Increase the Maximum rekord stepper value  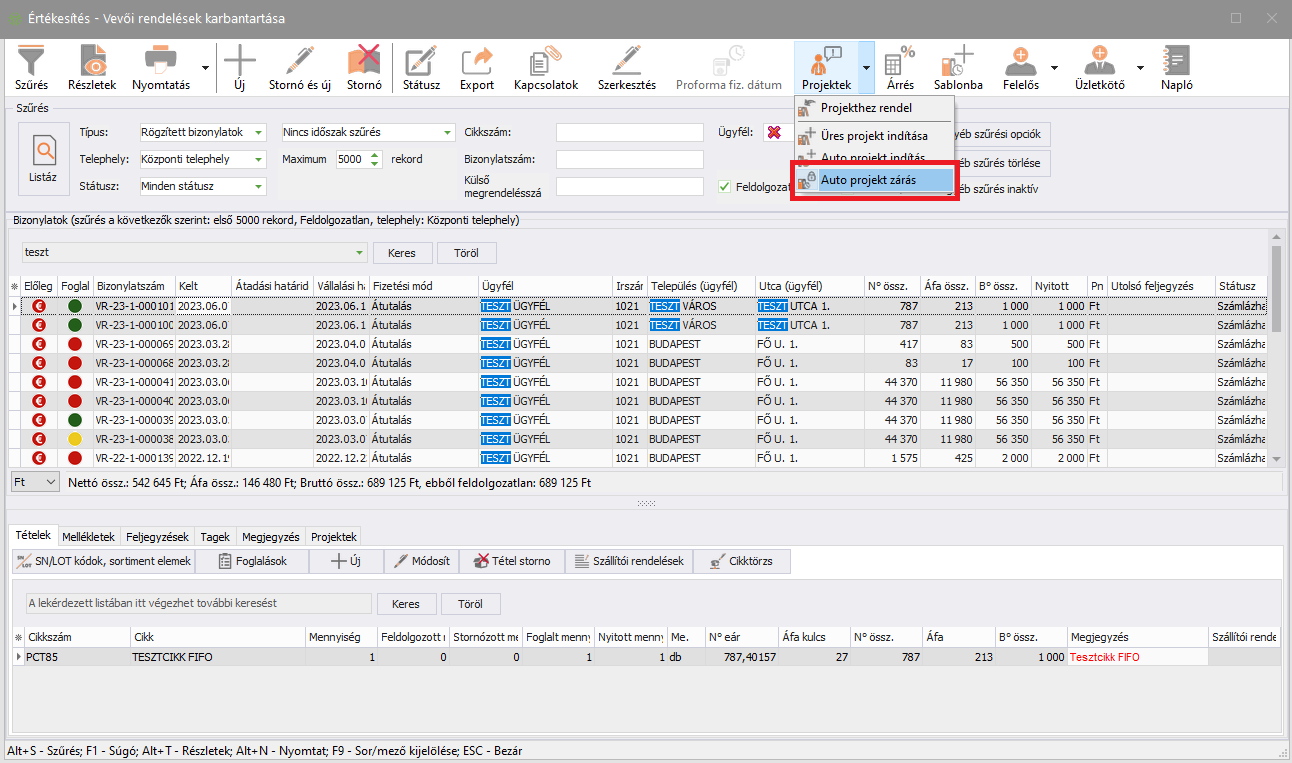(375, 155)
